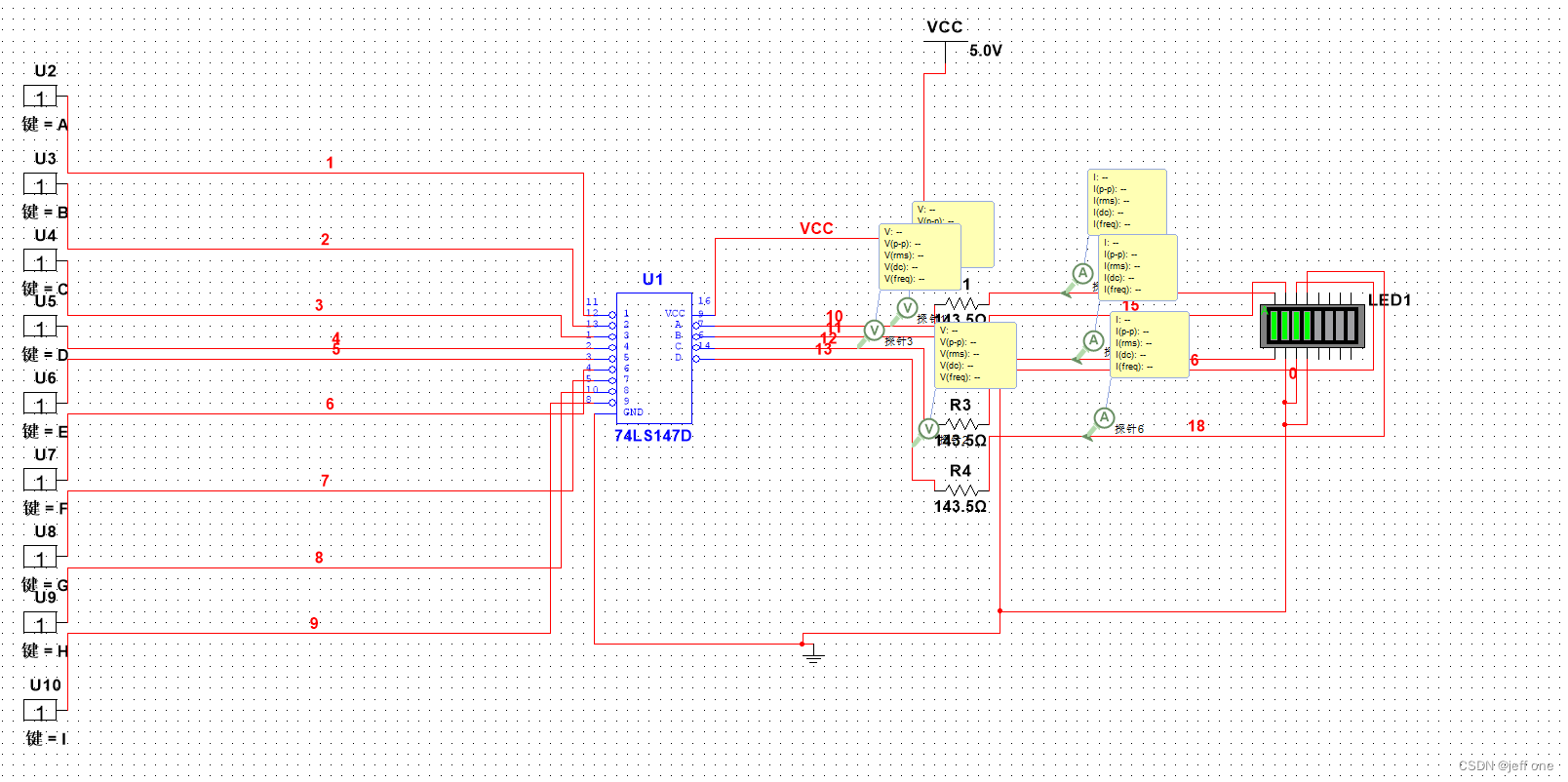Click net number 9 label

(x=314, y=624)
